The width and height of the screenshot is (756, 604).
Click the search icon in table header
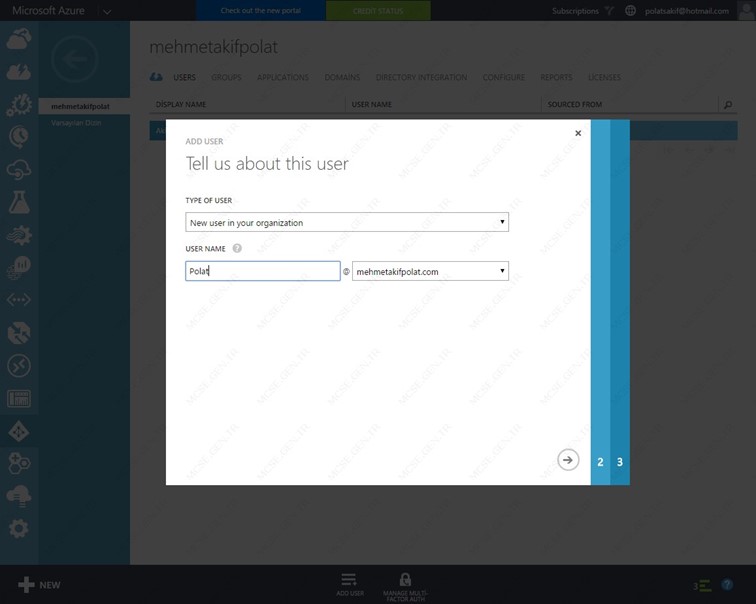pyautogui.click(x=728, y=105)
